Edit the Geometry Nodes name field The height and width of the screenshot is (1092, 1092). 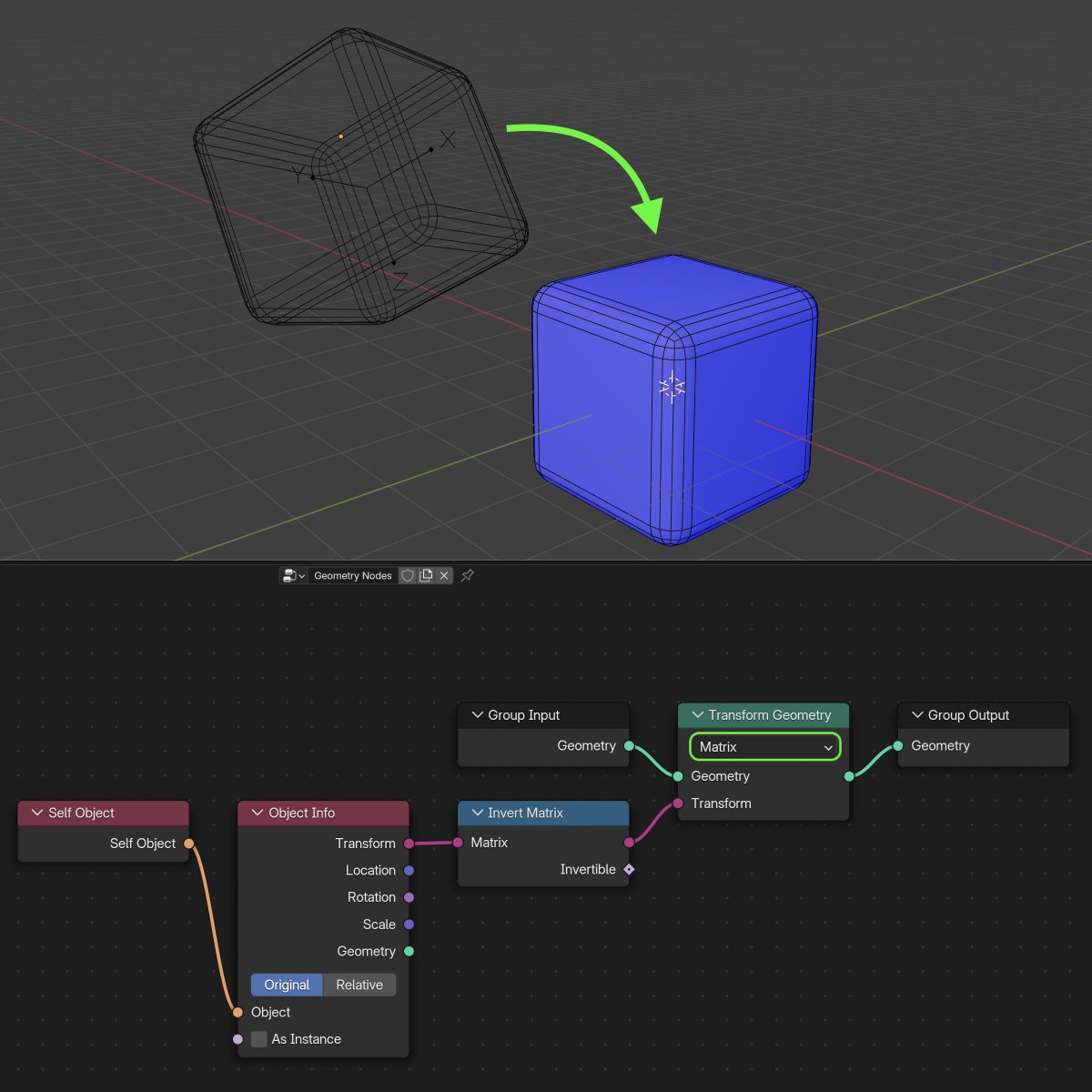[x=353, y=575]
